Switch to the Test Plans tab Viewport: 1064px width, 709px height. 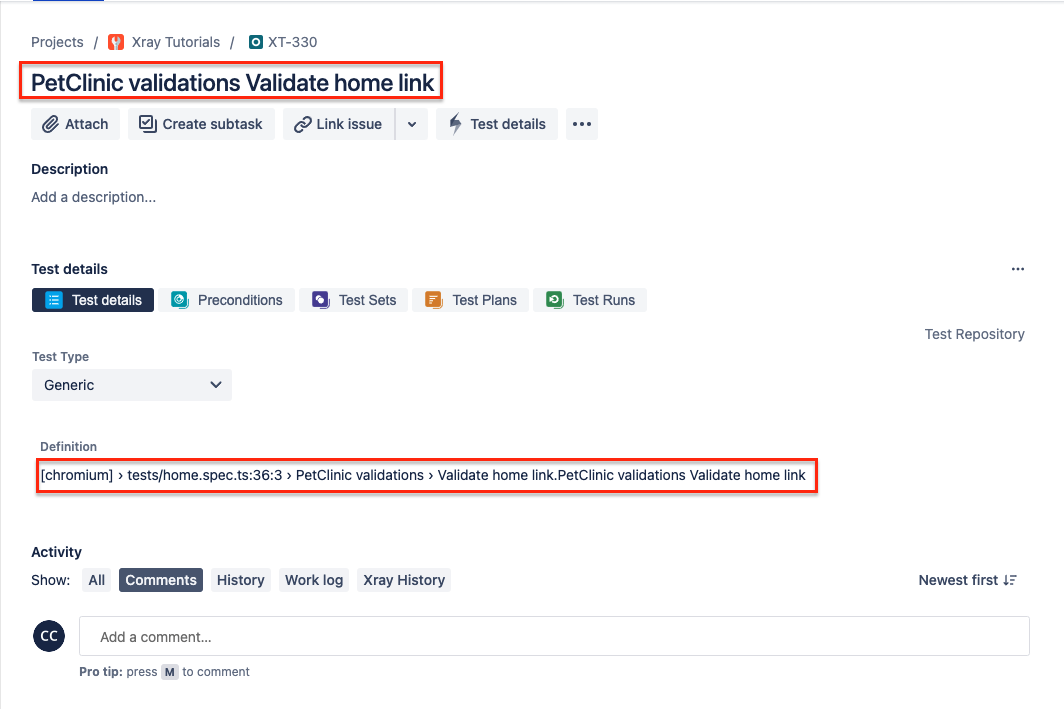click(x=470, y=300)
